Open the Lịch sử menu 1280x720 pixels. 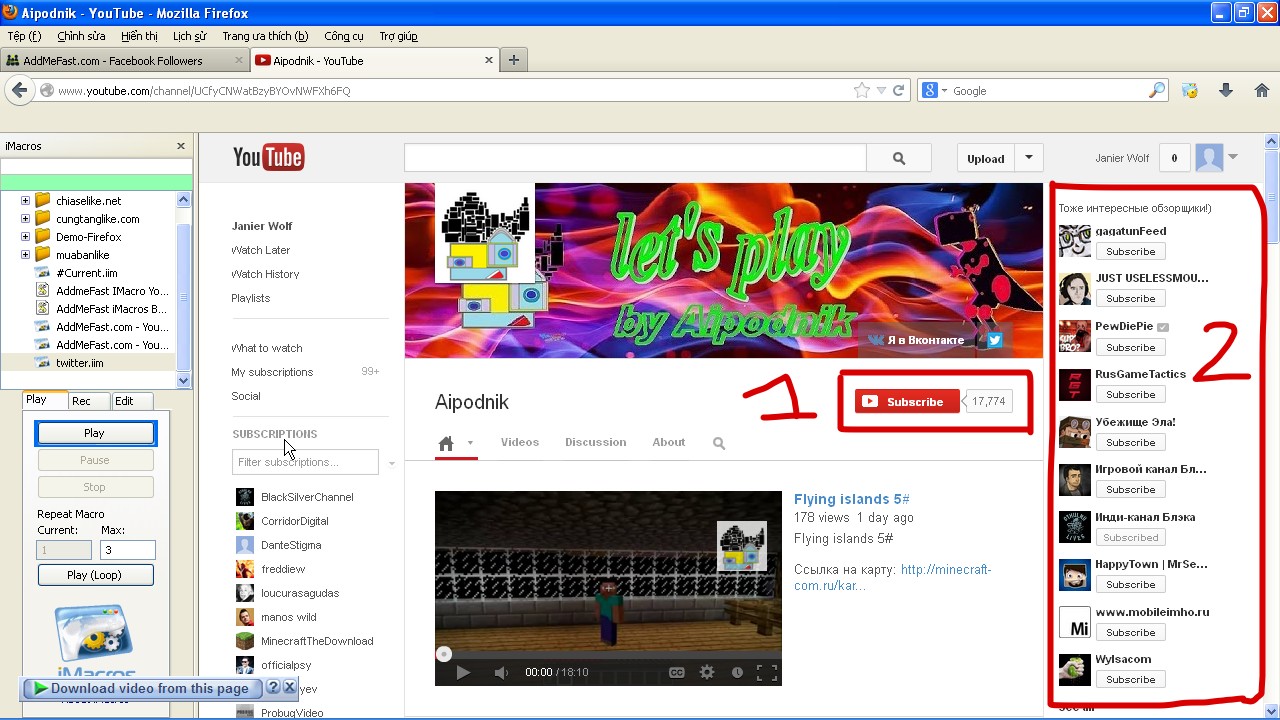(190, 36)
